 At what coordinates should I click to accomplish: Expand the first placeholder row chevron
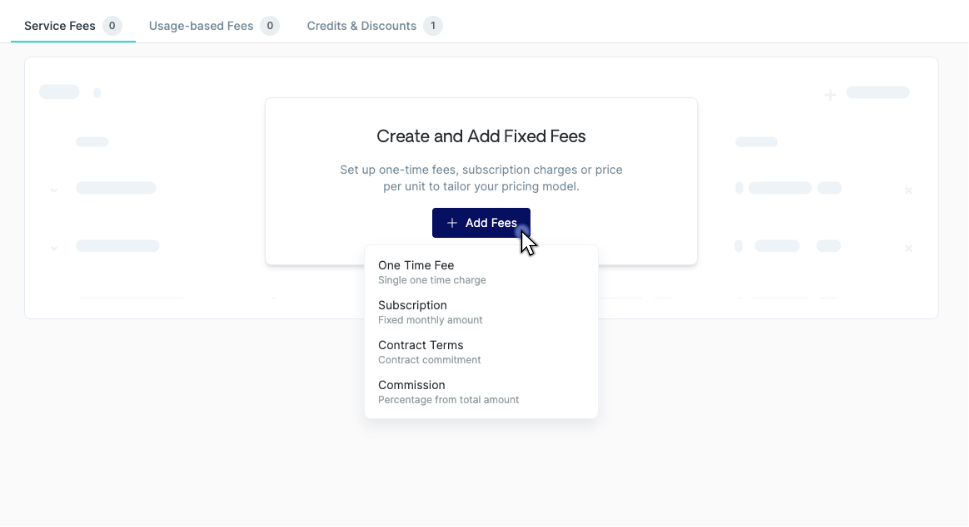pos(54,190)
